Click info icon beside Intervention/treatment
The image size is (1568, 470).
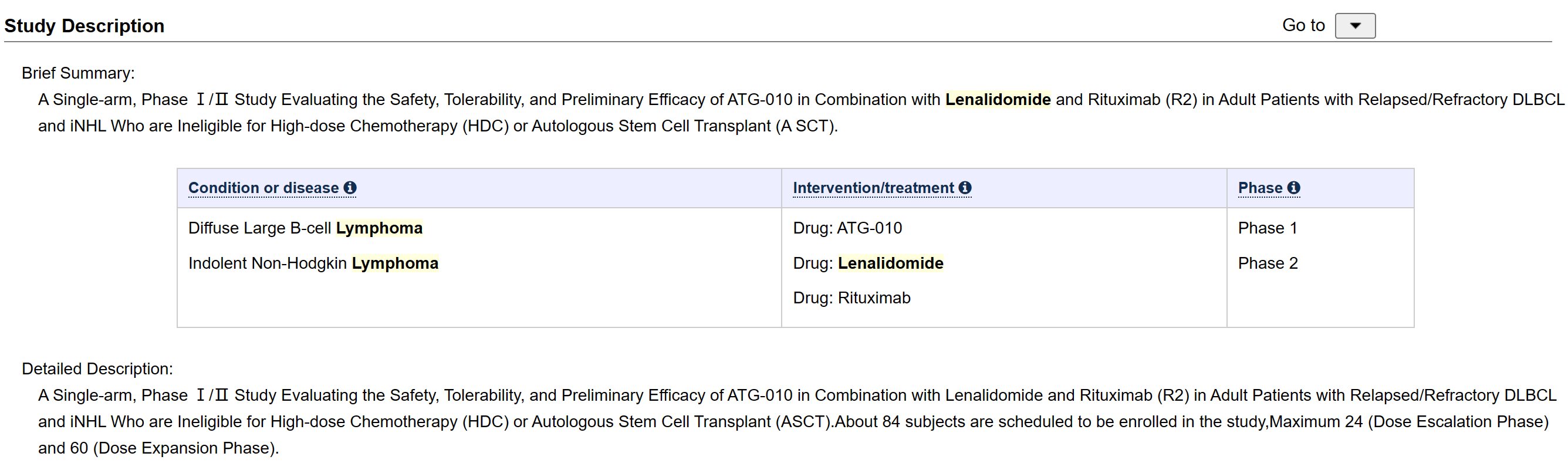coord(965,188)
